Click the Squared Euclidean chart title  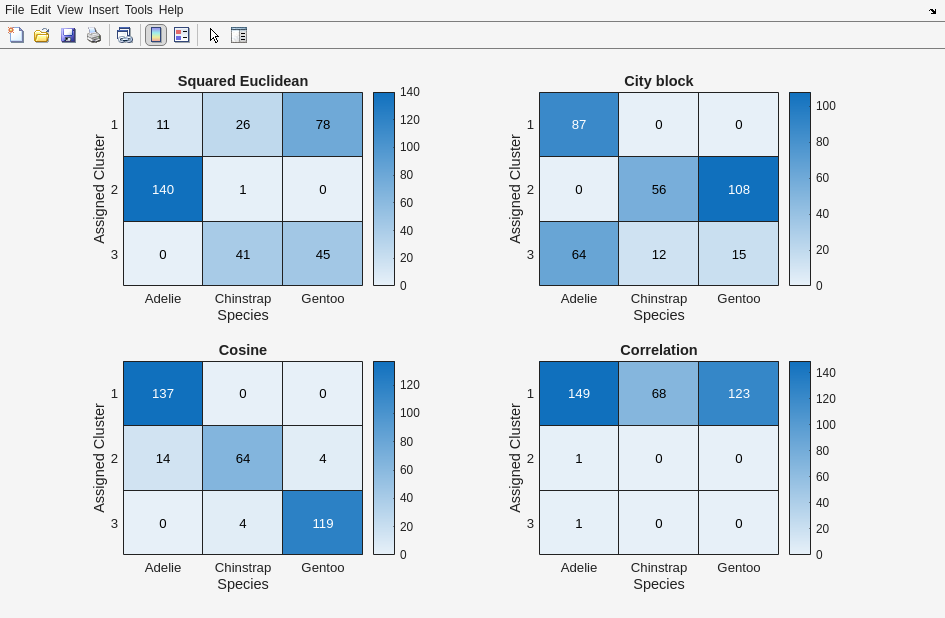coord(243,81)
